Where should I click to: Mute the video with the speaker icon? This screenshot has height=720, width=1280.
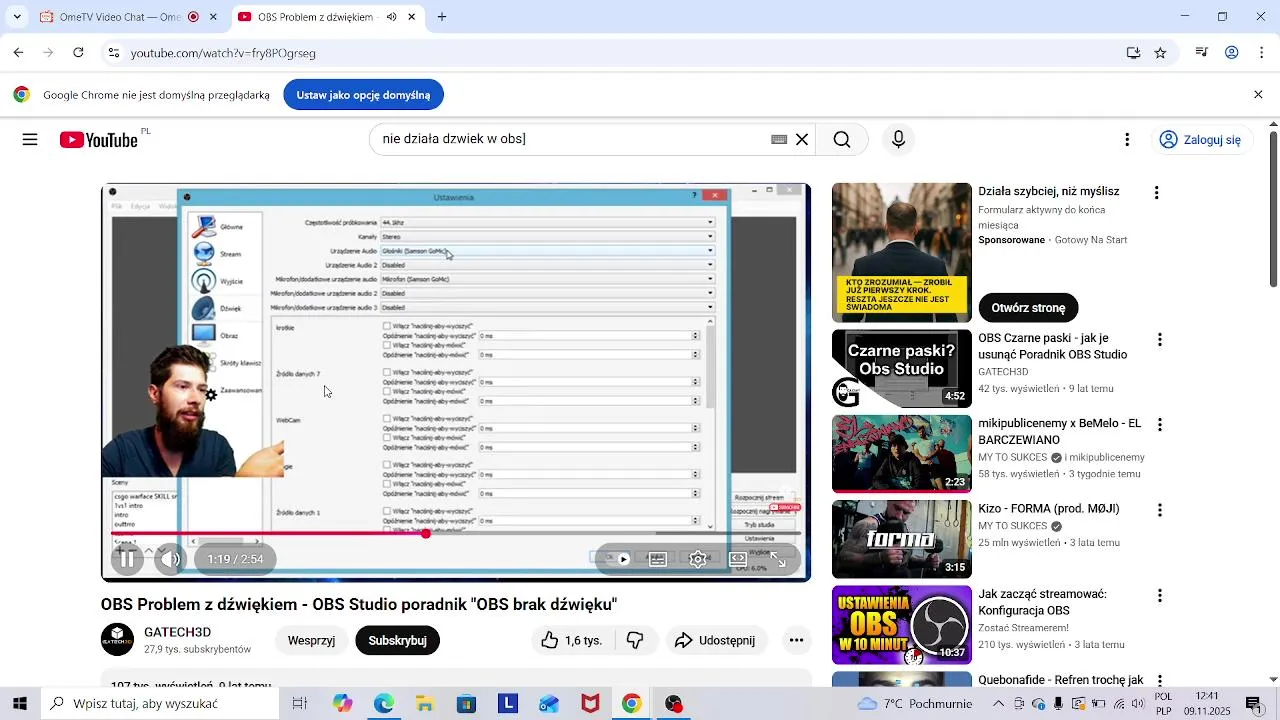click(x=171, y=559)
